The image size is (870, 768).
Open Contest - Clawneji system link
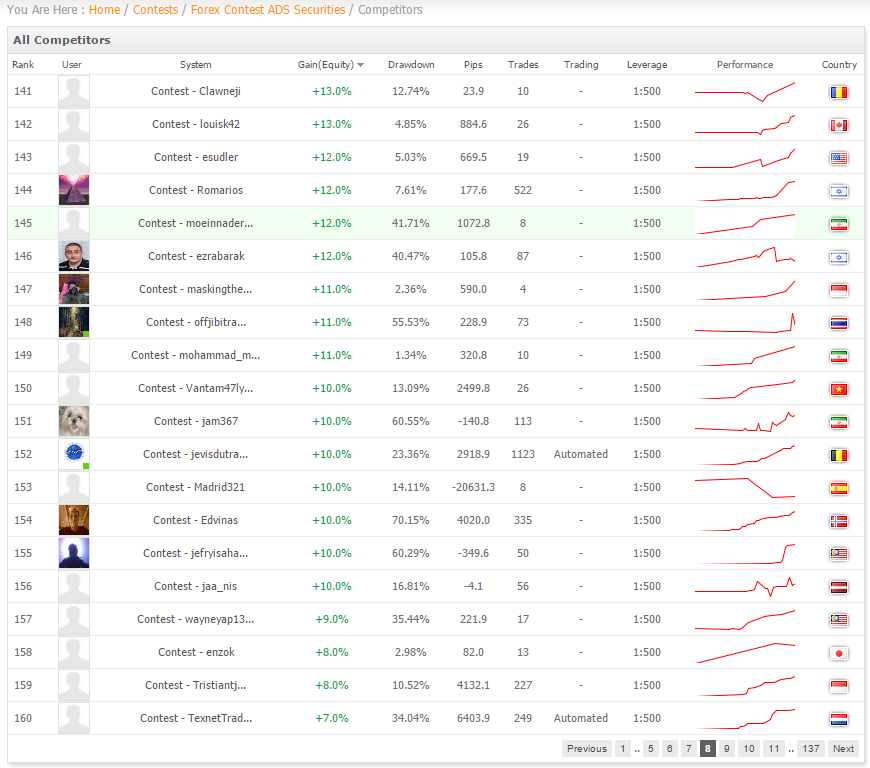coord(196,91)
